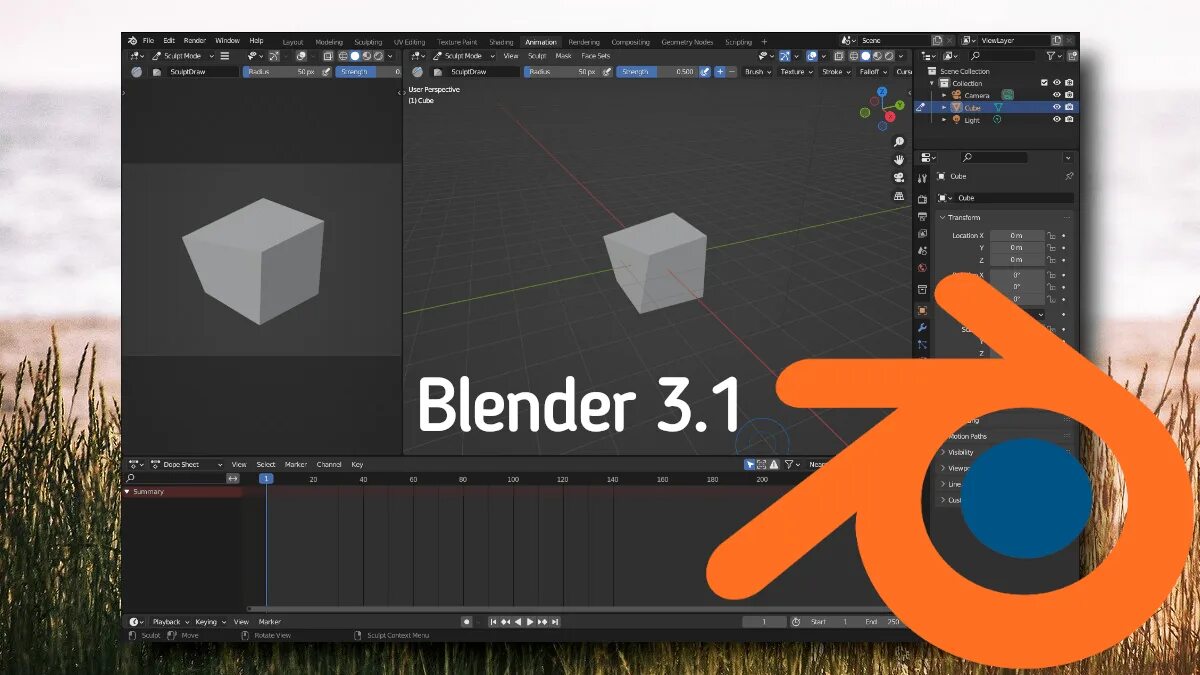The height and width of the screenshot is (675, 1200).
Task: Open the Keying popover in the timeline
Action: tap(211, 622)
